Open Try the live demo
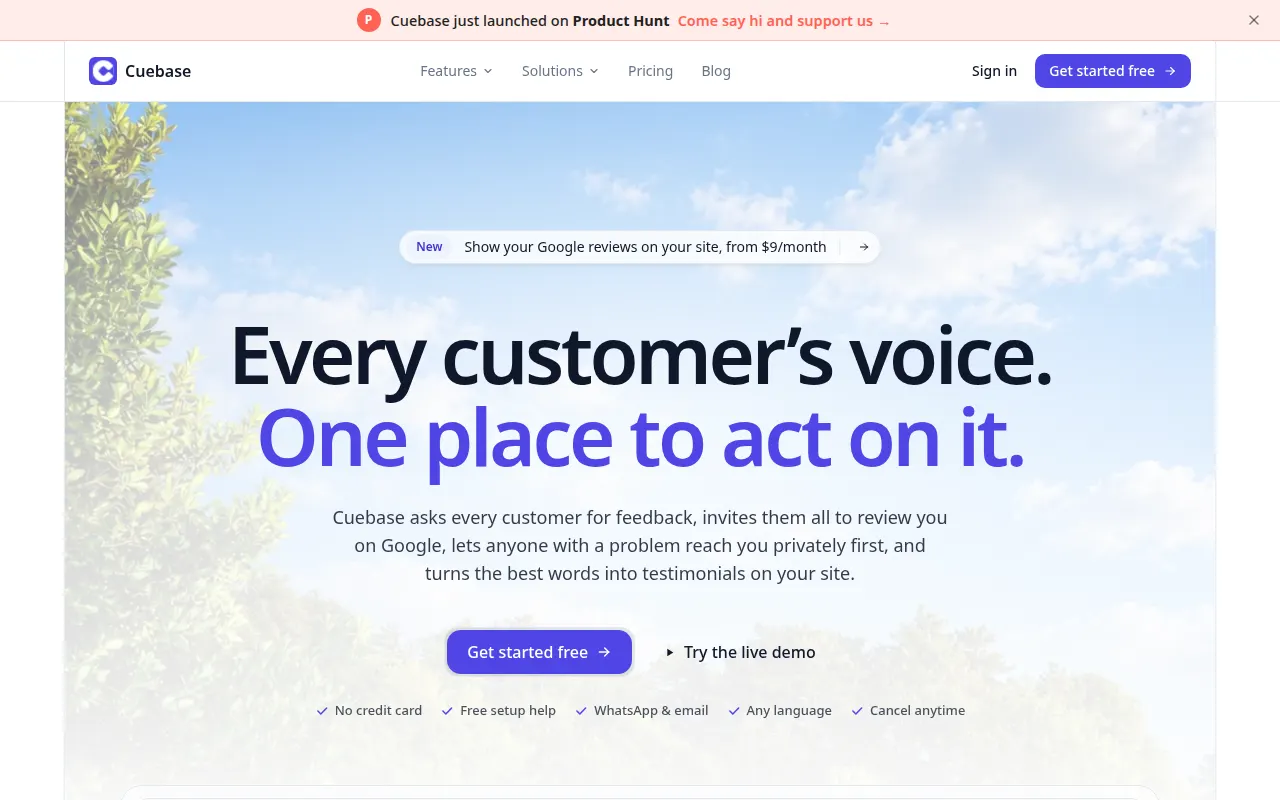Image resolution: width=1280 pixels, height=800 pixels. (740, 652)
